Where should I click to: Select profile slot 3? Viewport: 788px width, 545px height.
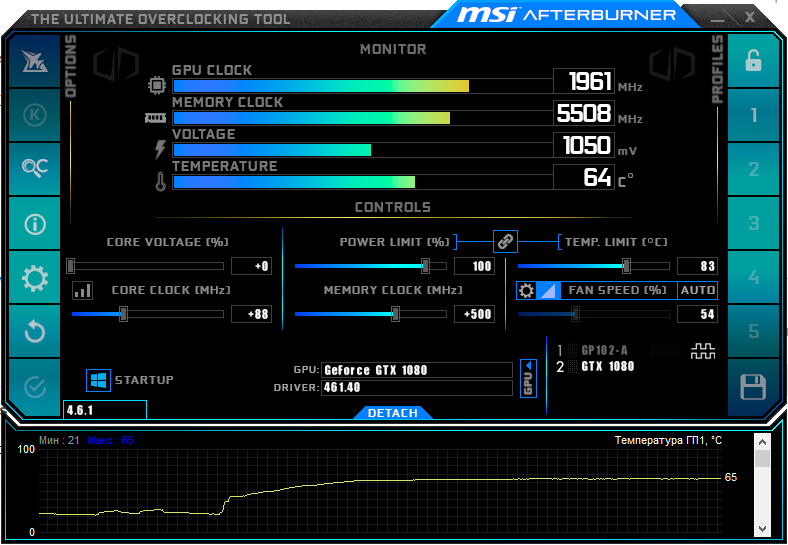pyautogui.click(x=753, y=223)
